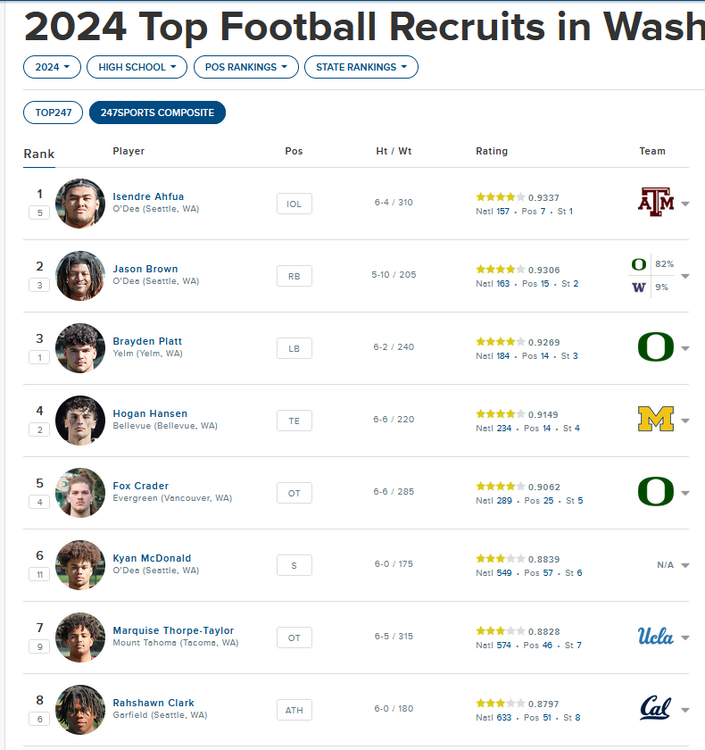
Task: Click the Washington logo in Jason Brown's row
Action: tap(638, 287)
